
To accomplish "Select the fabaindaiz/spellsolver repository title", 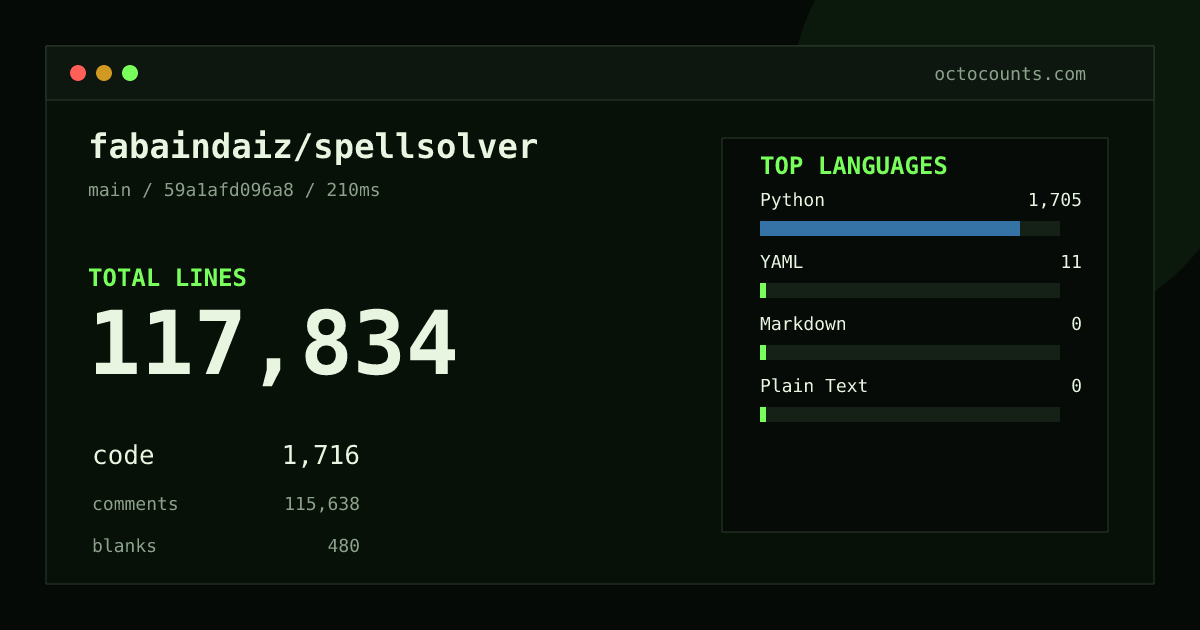I will [x=313, y=147].
